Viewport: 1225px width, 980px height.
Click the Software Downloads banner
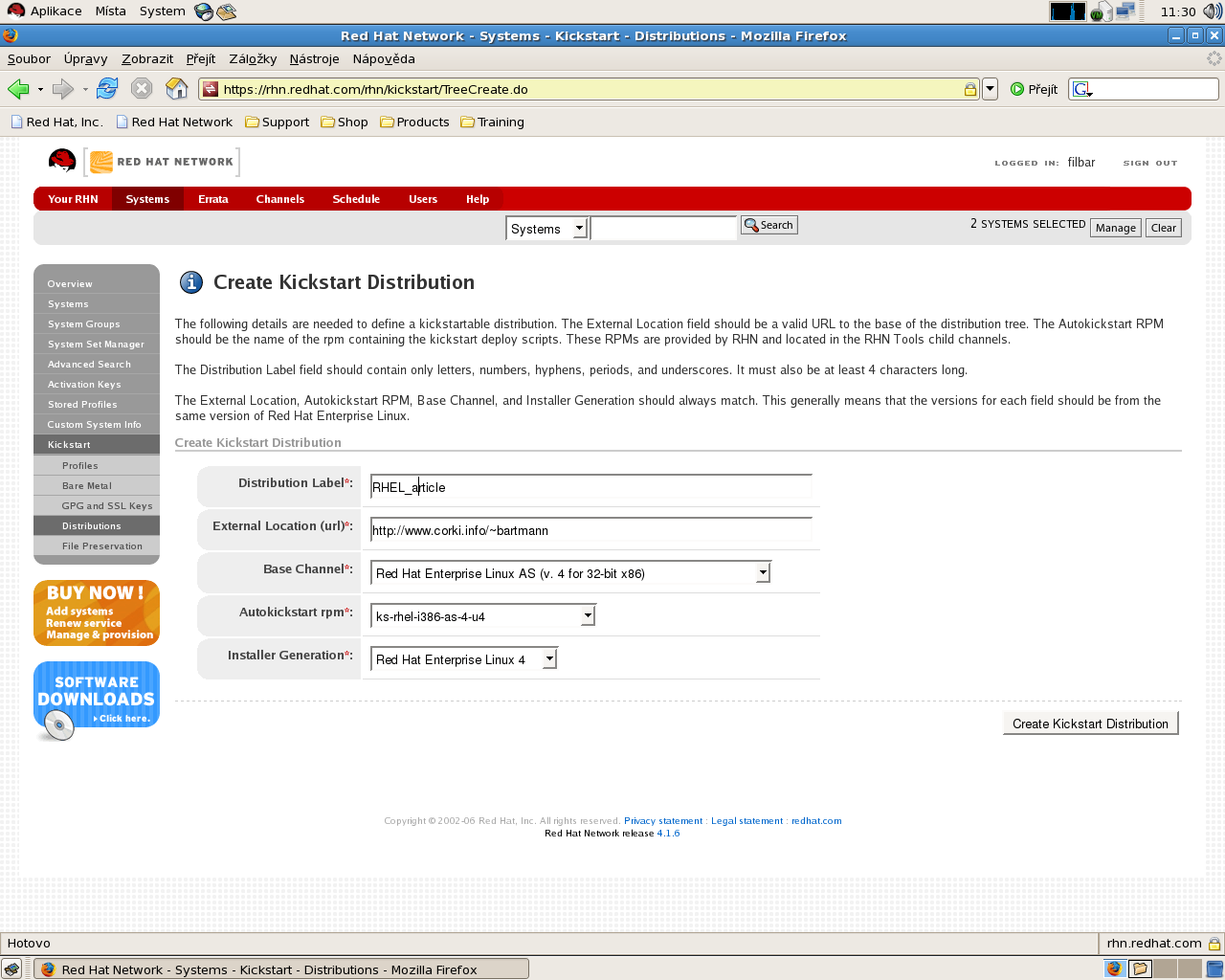(x=97, y=699)
